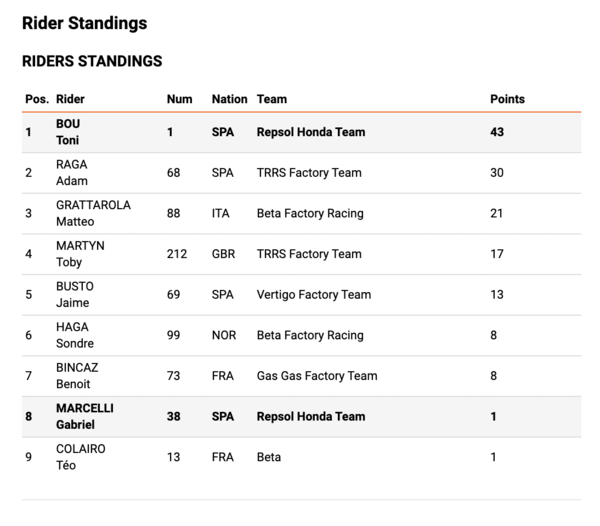Select BINCAZ Benoit rider row
The height and width of the screenshot is (526, 600).
coord(302,376)
